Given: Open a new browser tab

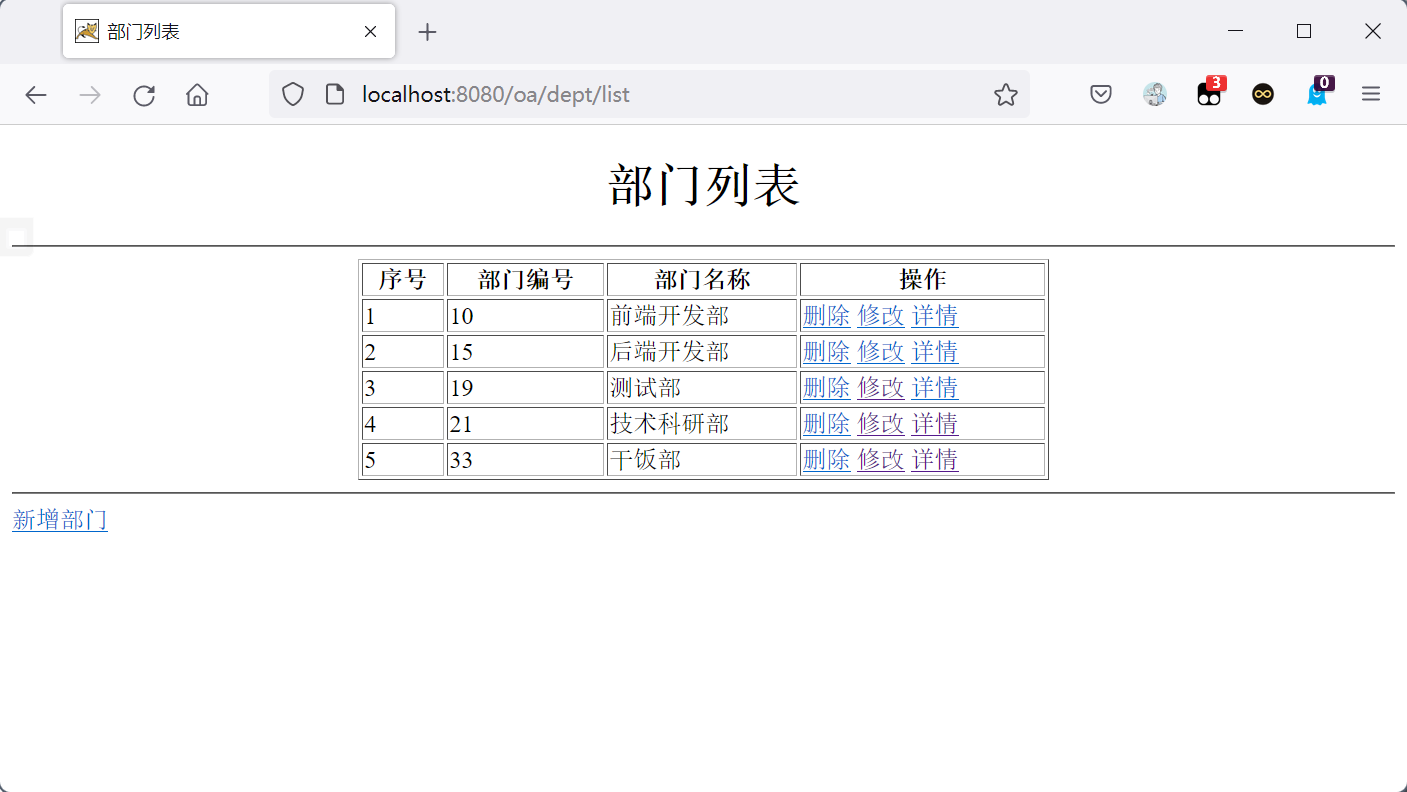Looking at the screenshot, I should pyautogui.click(x=427, y=32).
